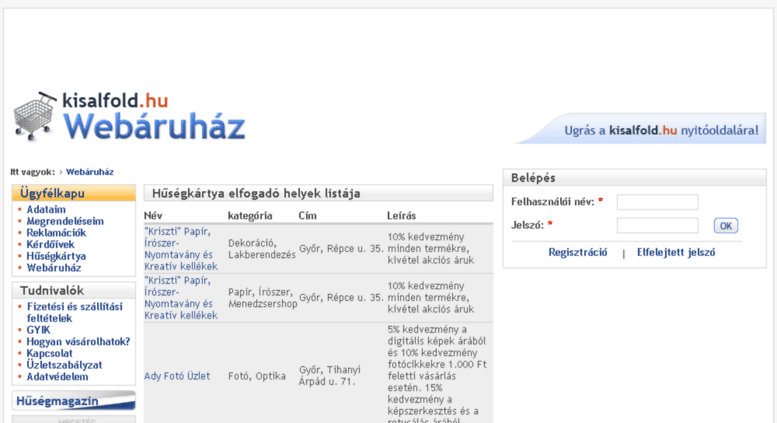This screenshot has height=423, width=777.
Task: Open Hogyan vásárolhatok? link
Action: pos(78,342)
